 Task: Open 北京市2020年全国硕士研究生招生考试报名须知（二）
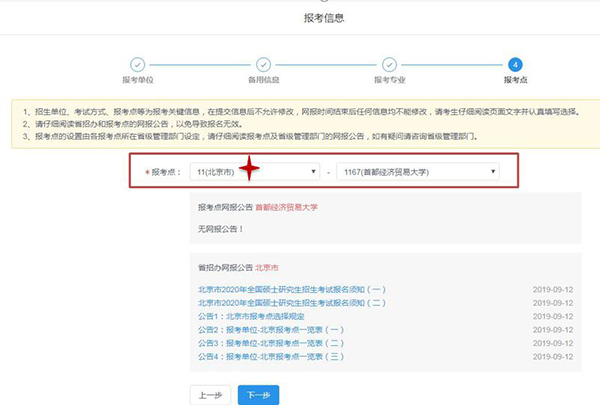pos(292,302)
